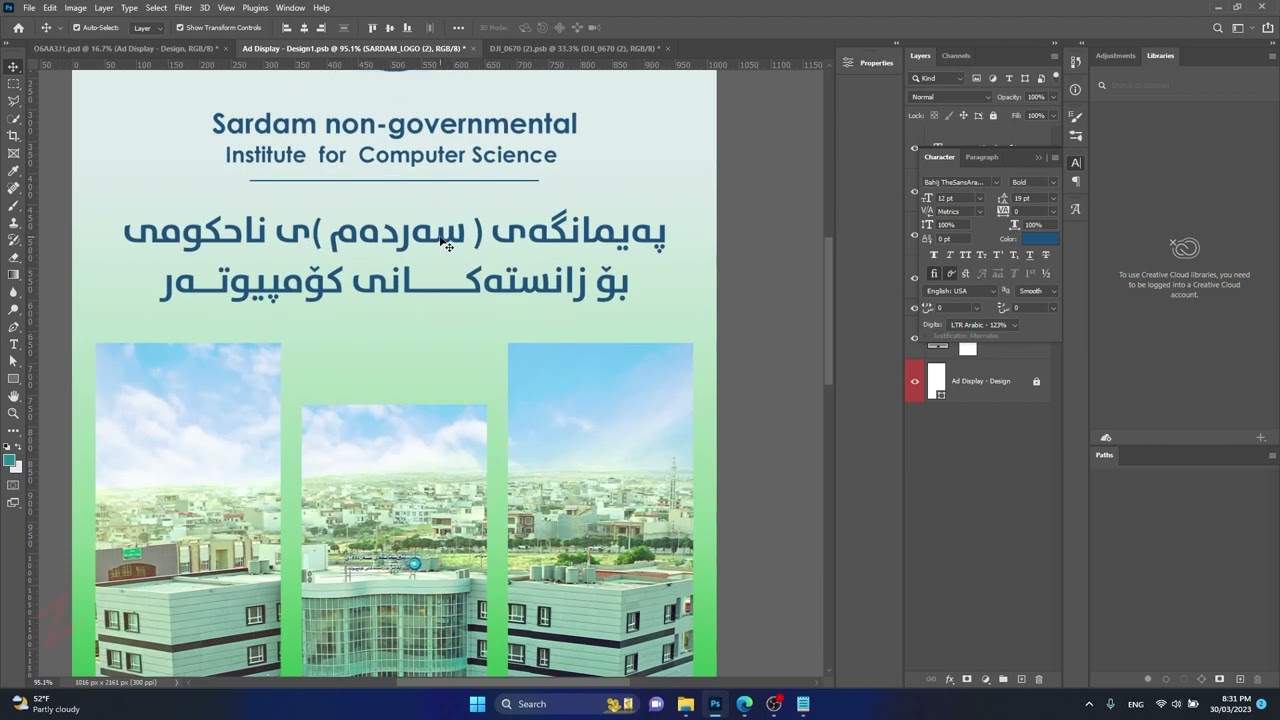
Task: Select the Crop tool
Action: [13, 136]
